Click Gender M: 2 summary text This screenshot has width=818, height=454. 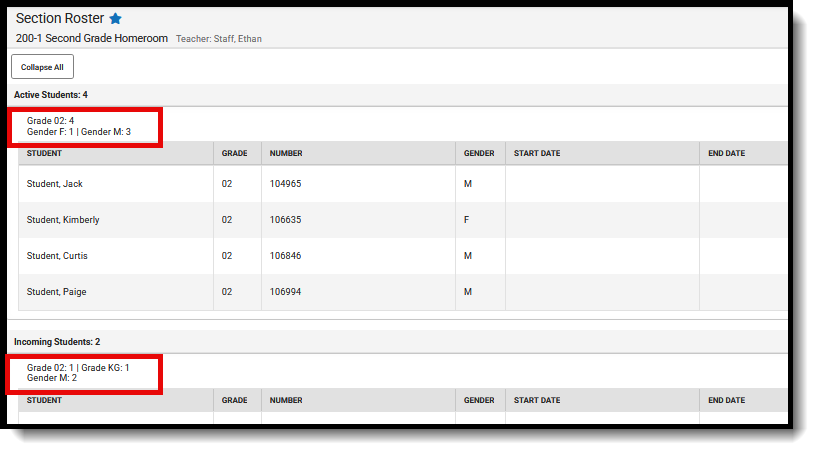52,378
